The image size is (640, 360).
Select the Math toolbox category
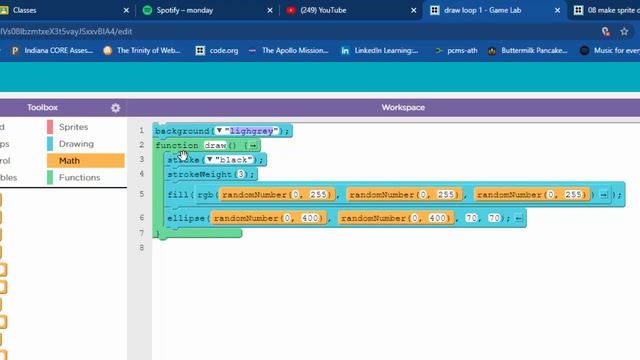point(86,161)
